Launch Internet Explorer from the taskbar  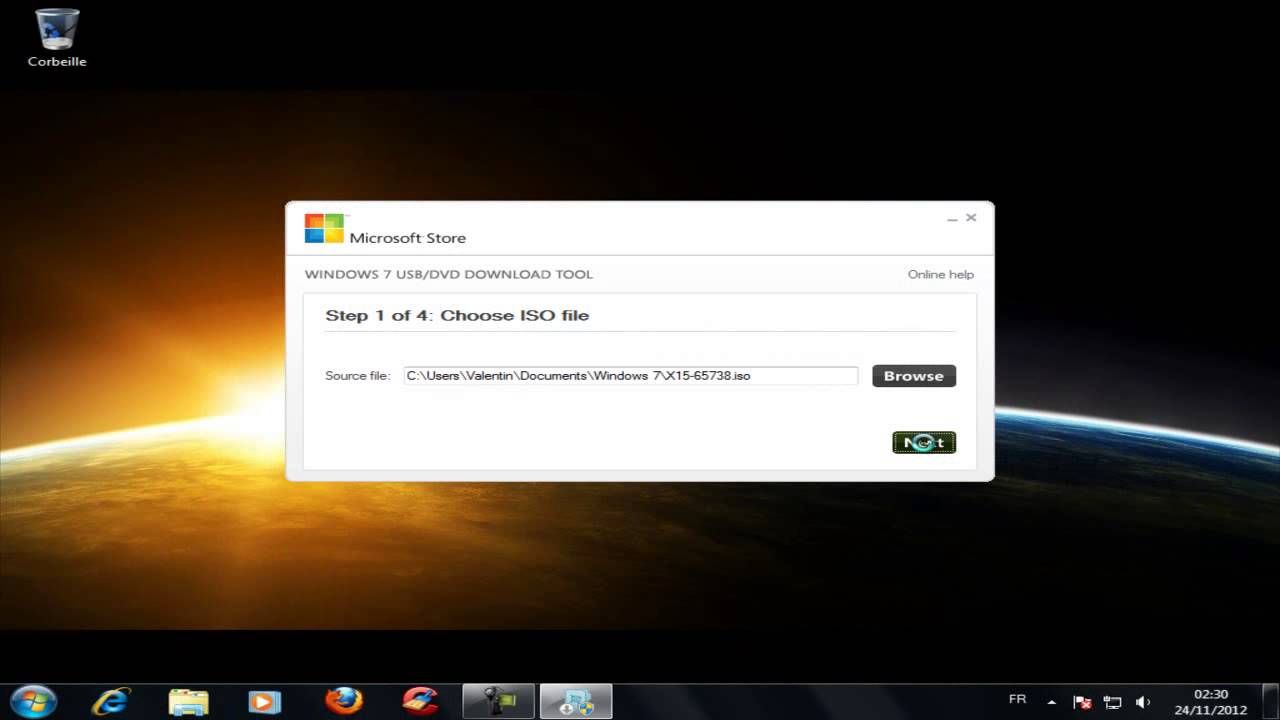tap(111, 701)
